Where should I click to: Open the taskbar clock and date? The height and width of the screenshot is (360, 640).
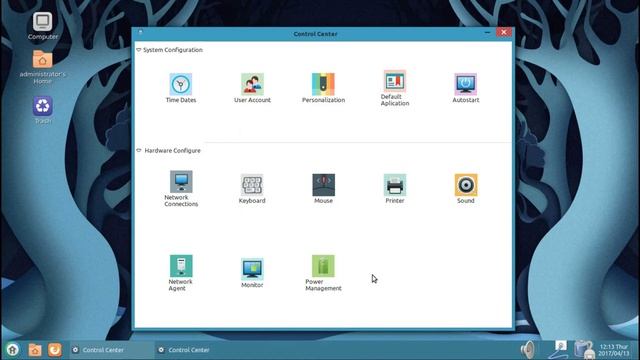[614, 350]
